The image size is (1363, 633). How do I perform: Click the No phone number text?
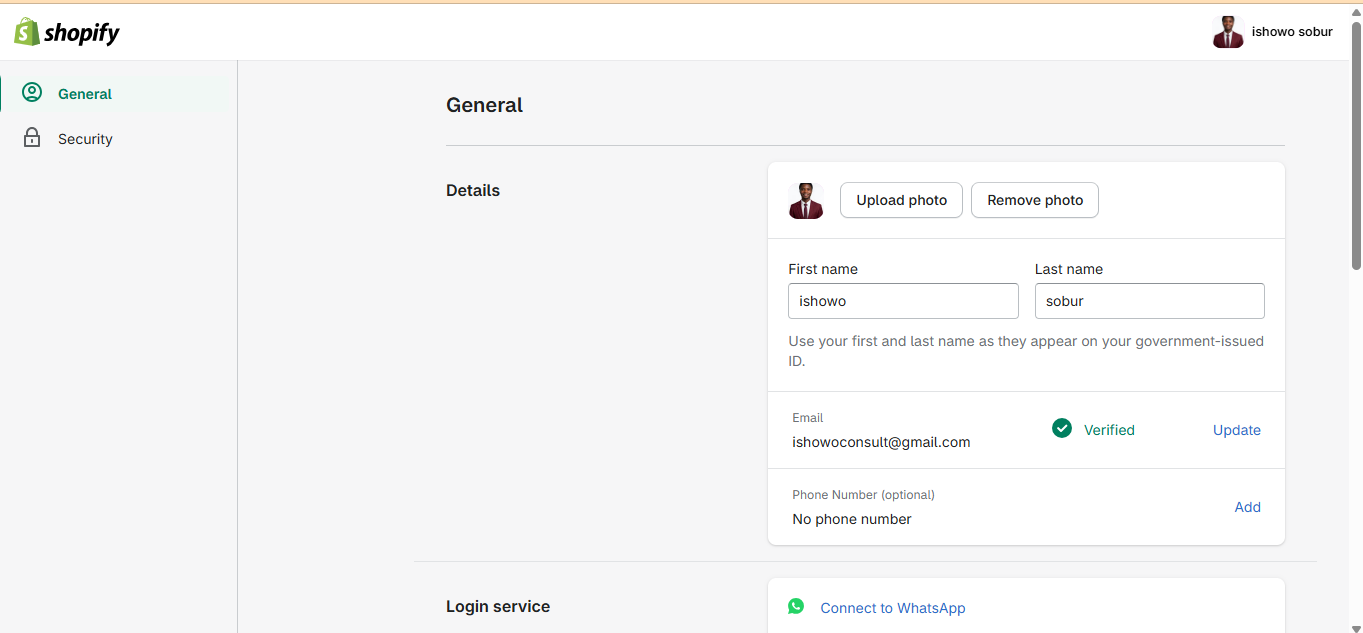point(852,519)
